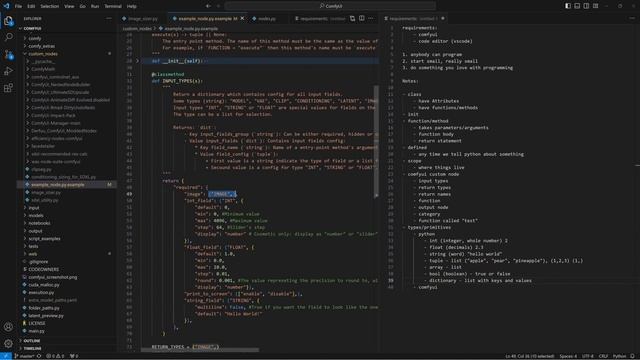
Task: Expand the notebooks folder
Action: (39, 223)
